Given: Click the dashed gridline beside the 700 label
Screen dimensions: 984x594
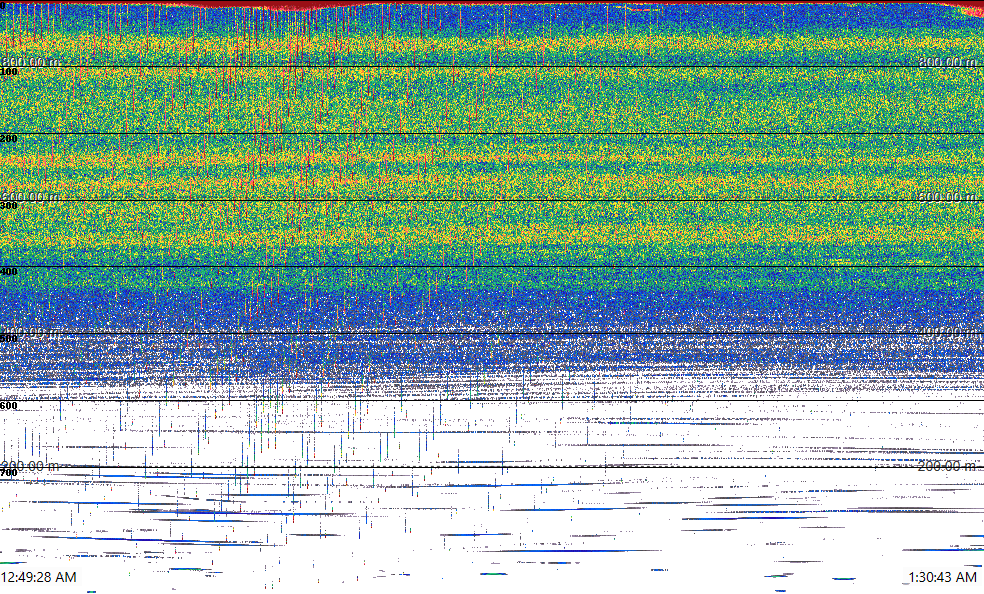Looking at the screenshot, I should point(500,467).
